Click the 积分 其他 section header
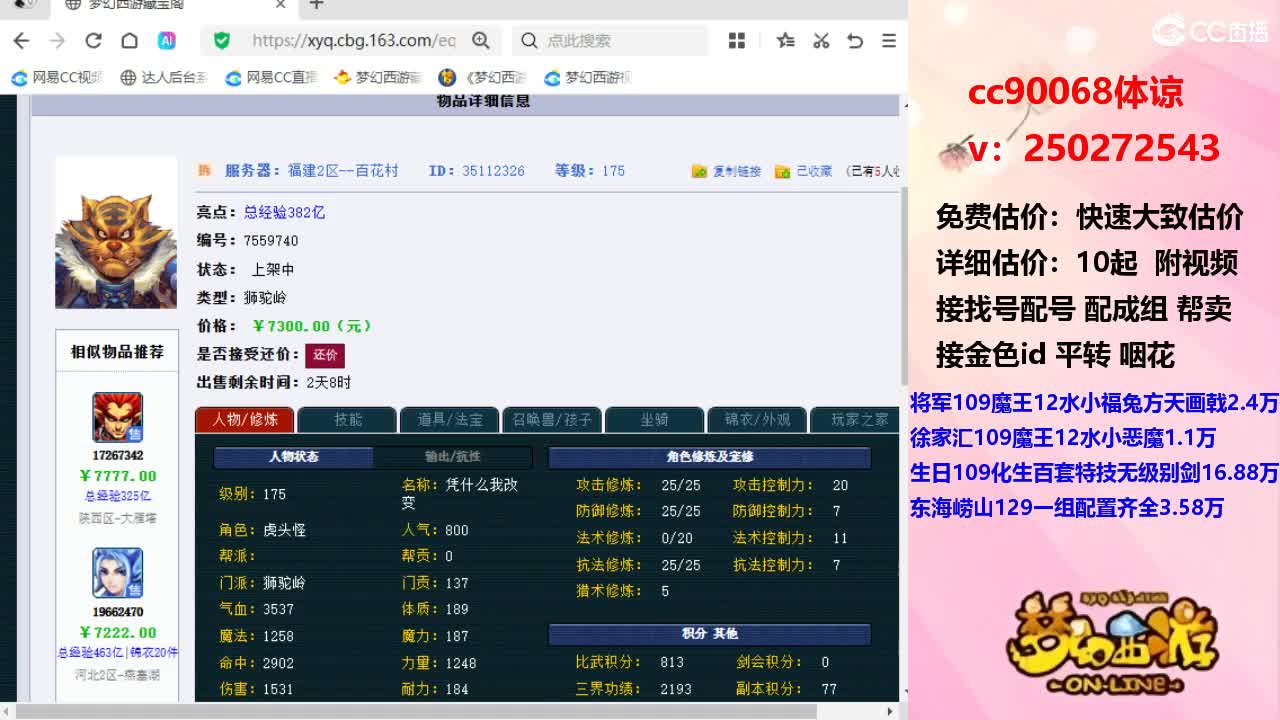Viewport: 1280px width, 720px height. pyautogui.click(x=710, y=634)
